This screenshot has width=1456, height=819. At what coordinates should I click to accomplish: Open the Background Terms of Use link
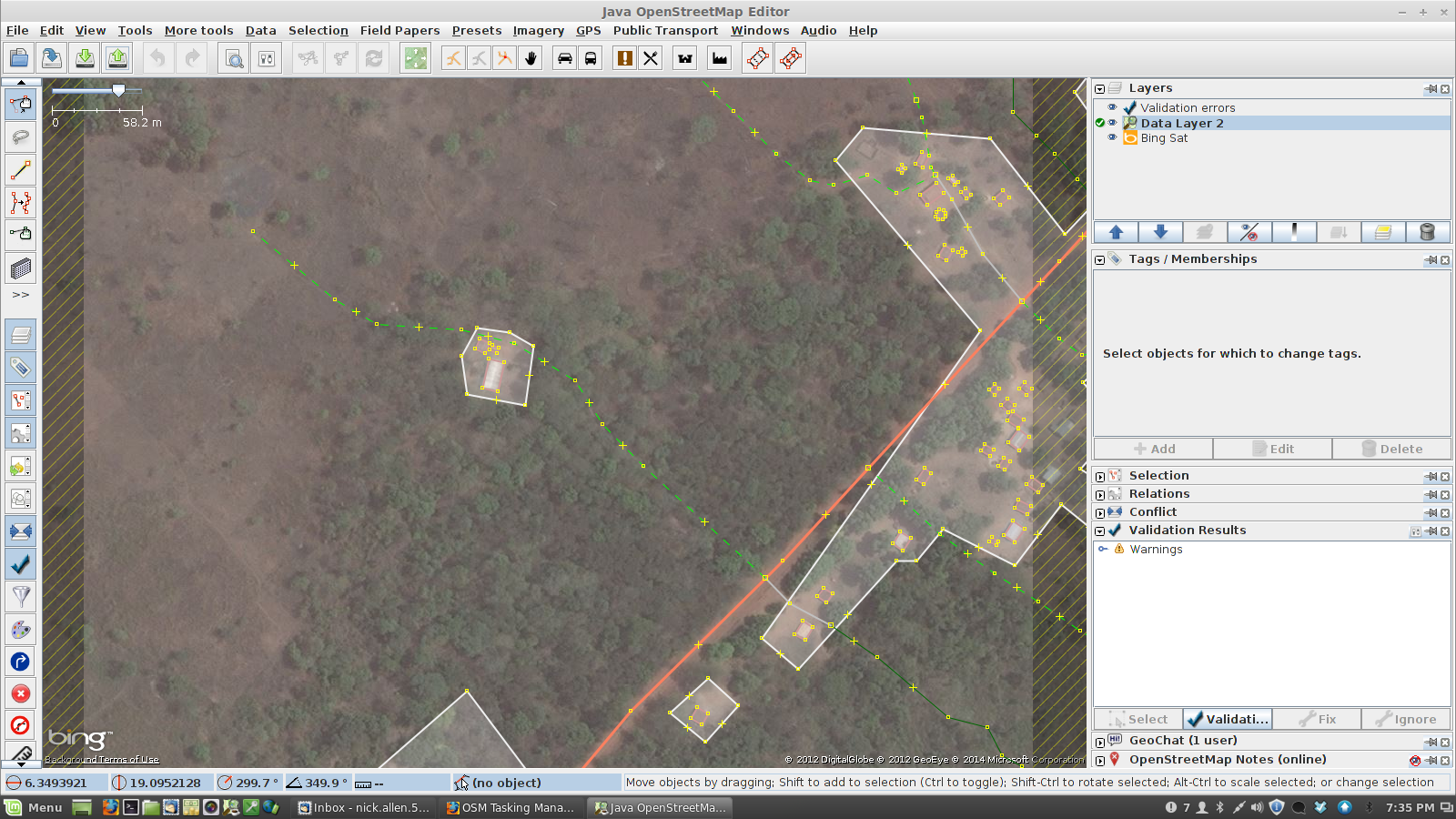[102, 760]
